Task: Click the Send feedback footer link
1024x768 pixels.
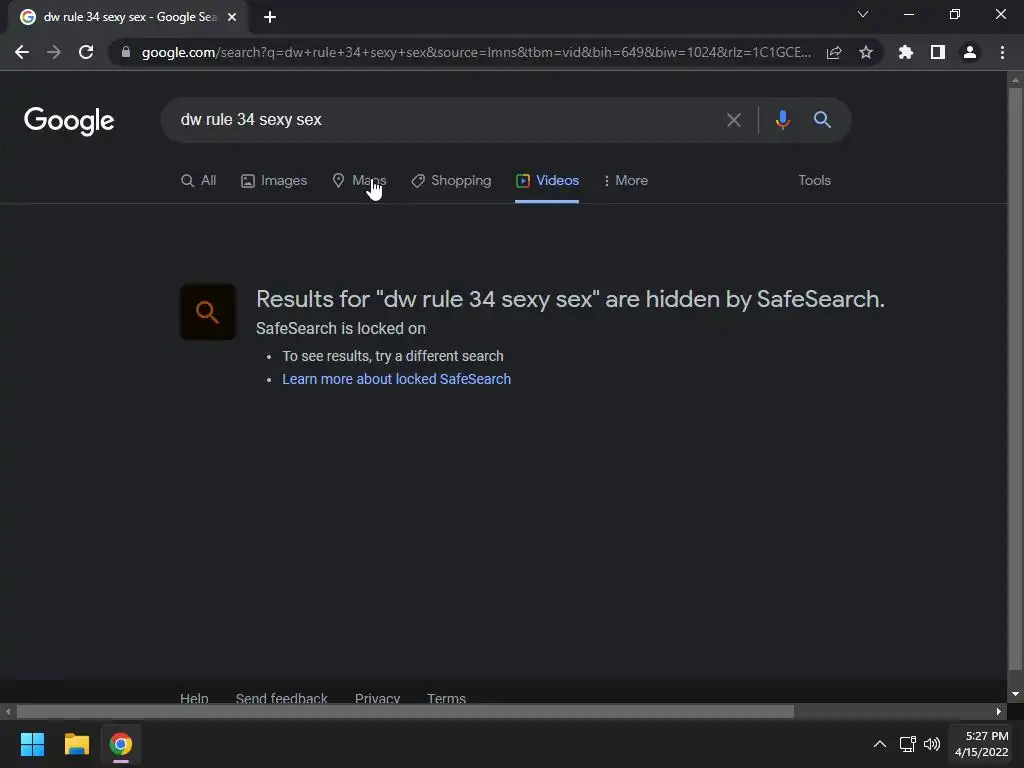Action: [281, 698]
